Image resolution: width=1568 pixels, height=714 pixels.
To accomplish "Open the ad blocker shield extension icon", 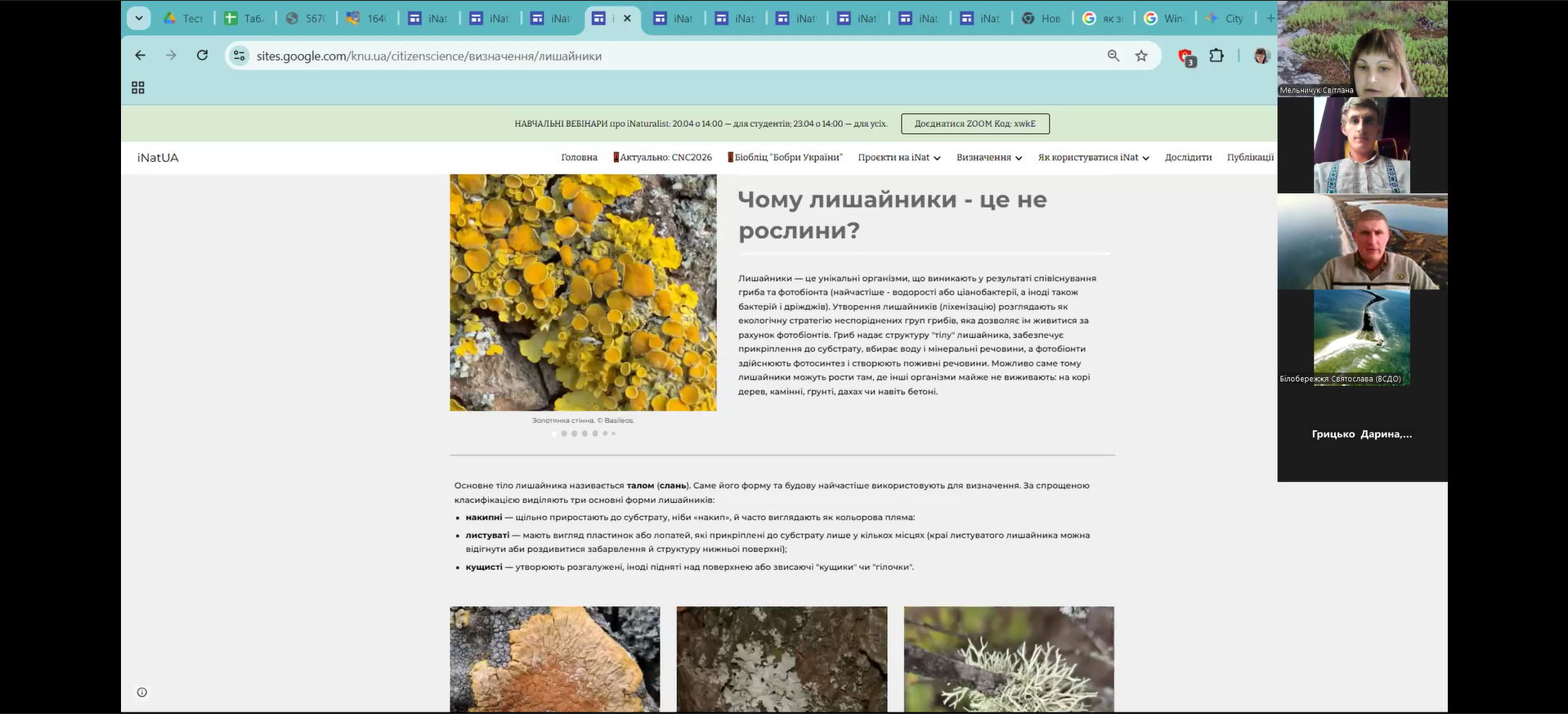I will pos(1185,56).
